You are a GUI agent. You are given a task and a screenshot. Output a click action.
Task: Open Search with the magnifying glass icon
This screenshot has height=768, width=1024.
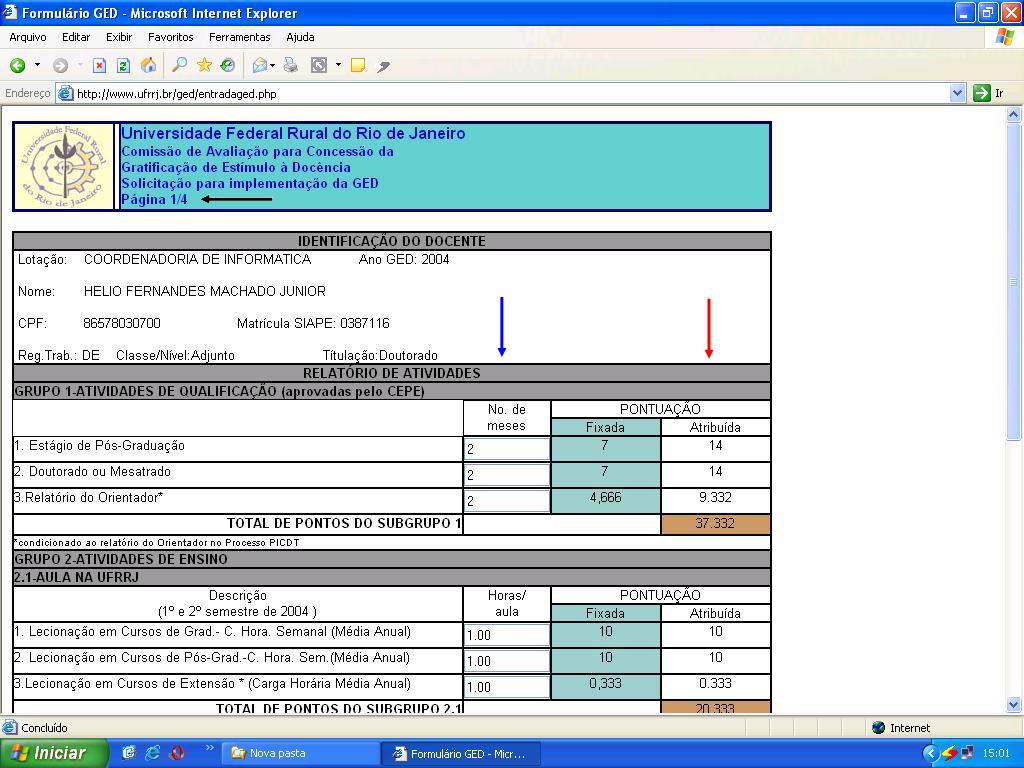(x=179, y=65)
